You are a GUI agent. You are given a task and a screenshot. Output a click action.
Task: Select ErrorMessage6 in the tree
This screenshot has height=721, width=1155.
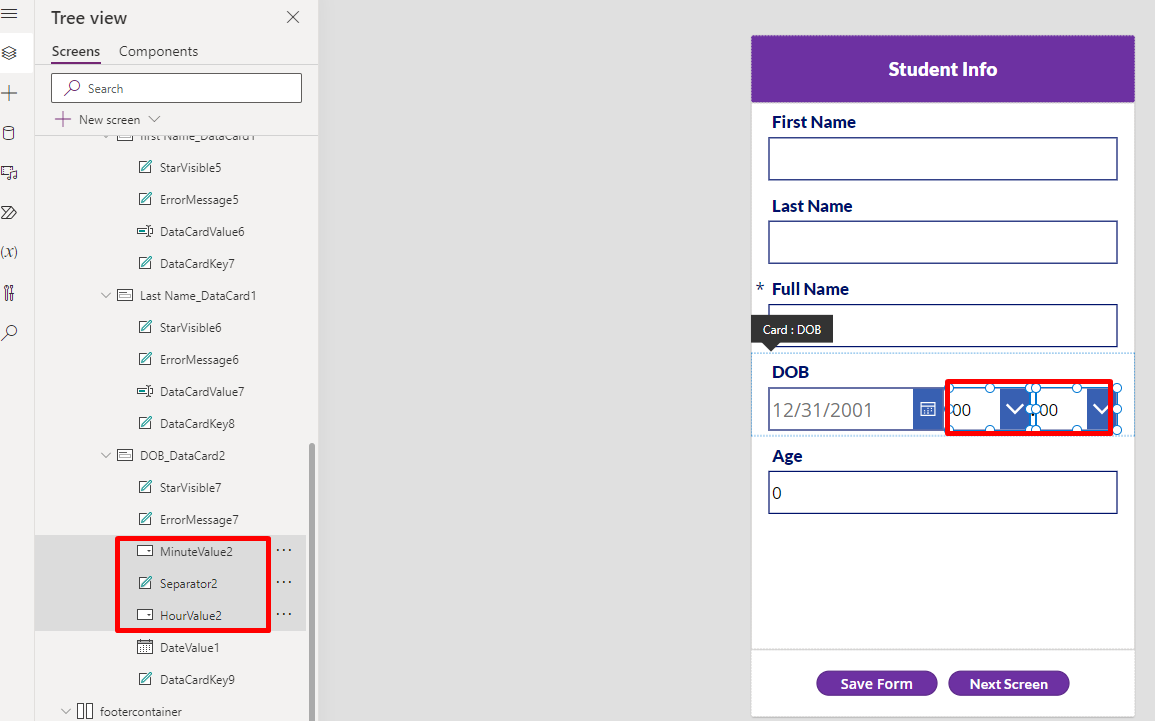coord(199,359)
